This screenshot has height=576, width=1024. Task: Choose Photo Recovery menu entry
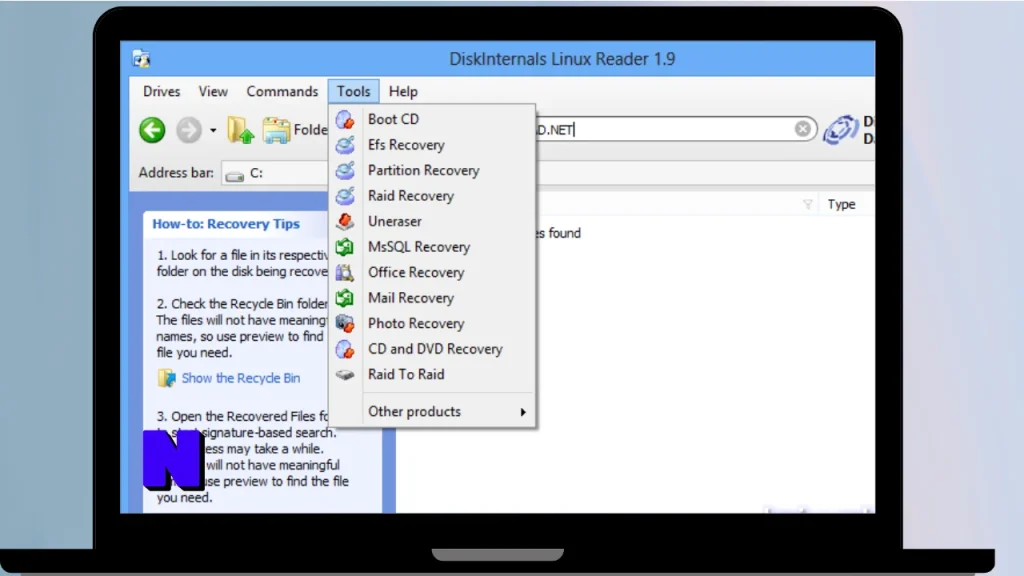coord(433,323)
